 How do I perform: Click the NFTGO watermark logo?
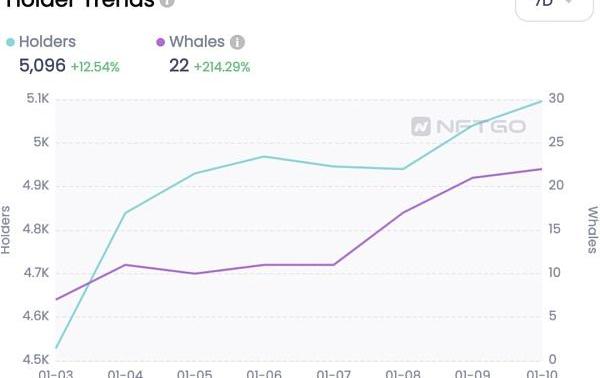coord(468,127)
